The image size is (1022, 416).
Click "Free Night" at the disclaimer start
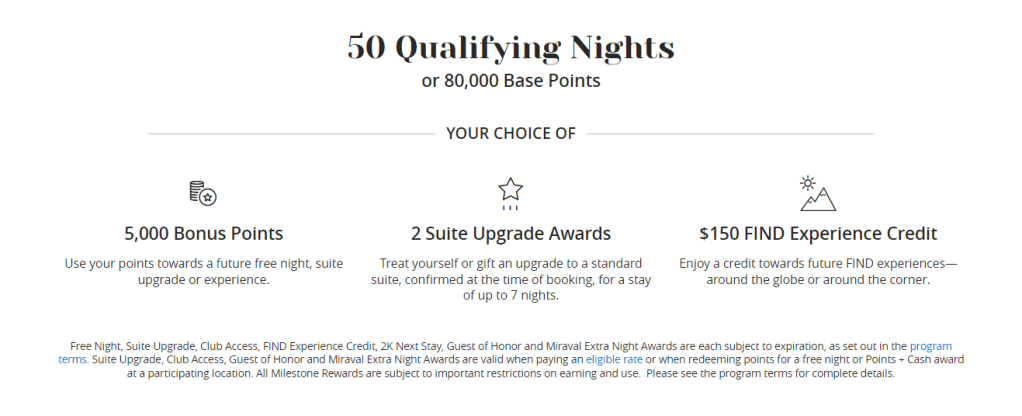(x=96, y=344)
